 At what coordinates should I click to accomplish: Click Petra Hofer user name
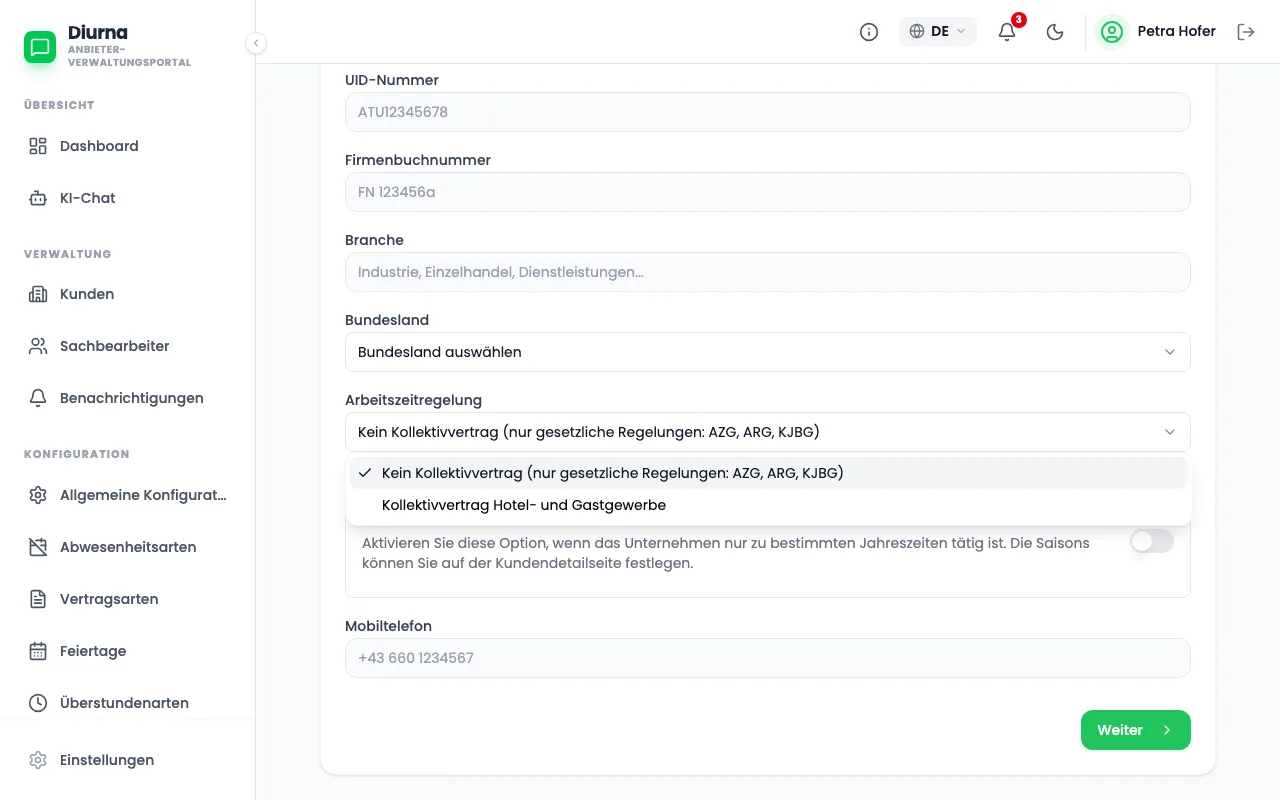(1177, 31)
